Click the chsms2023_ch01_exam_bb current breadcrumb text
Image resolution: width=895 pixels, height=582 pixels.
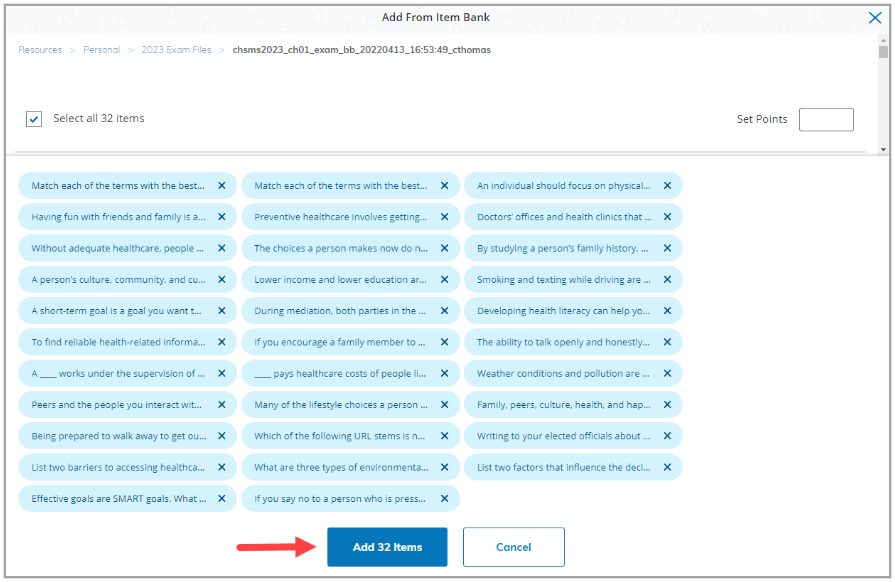[362, 50]
